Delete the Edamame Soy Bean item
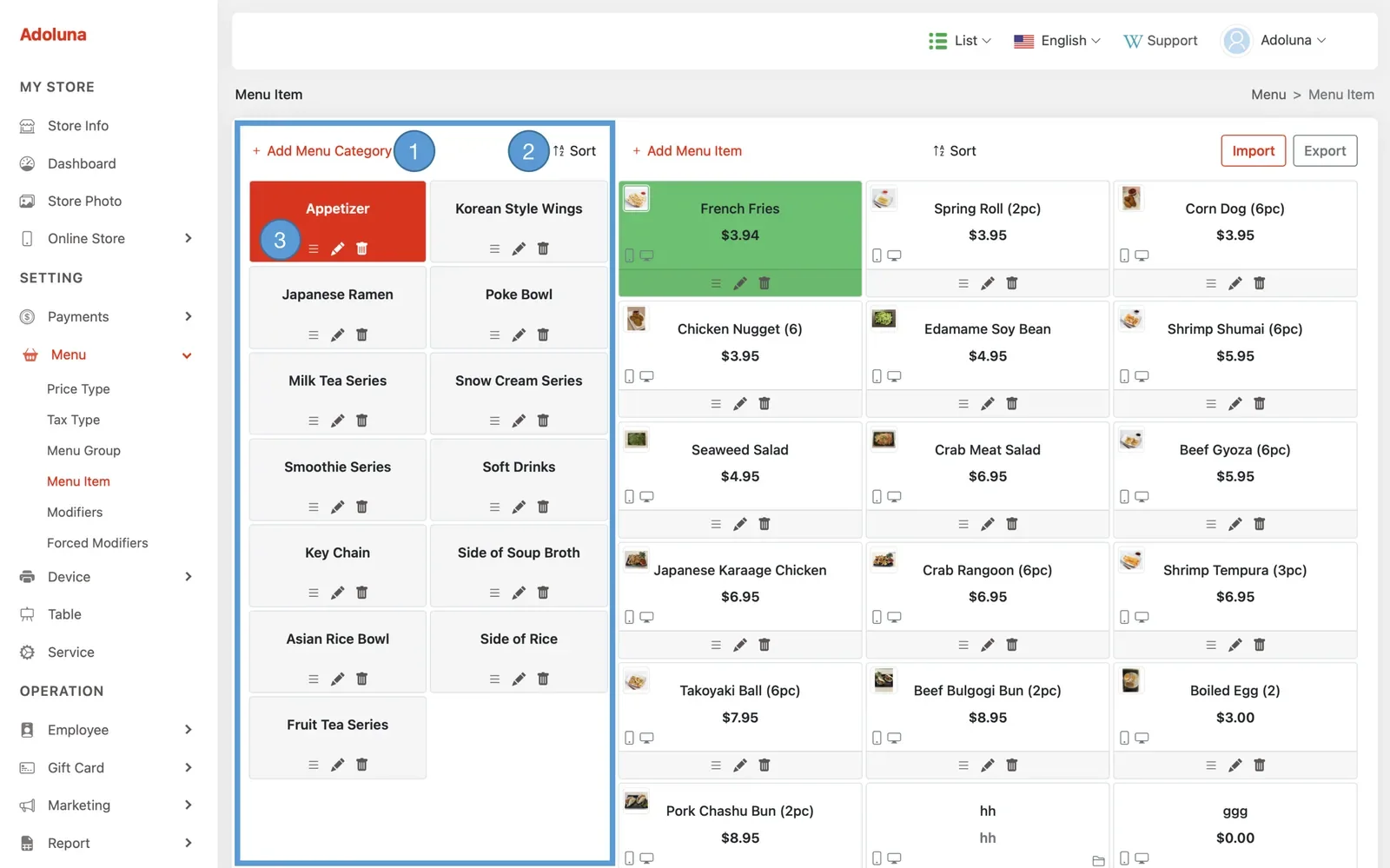This screenshot has width=1390, height=868. (x=1012, y=404)
